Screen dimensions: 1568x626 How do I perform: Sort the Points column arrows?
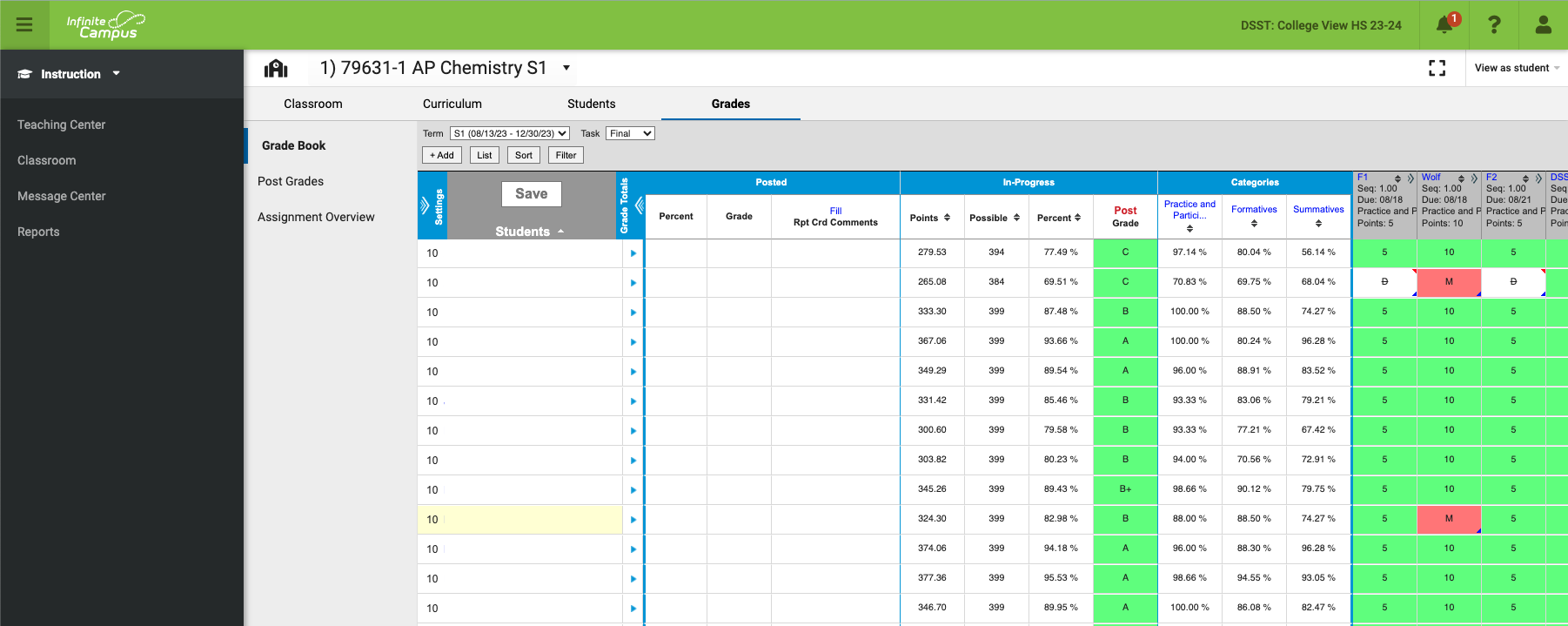tap(947, 218)
